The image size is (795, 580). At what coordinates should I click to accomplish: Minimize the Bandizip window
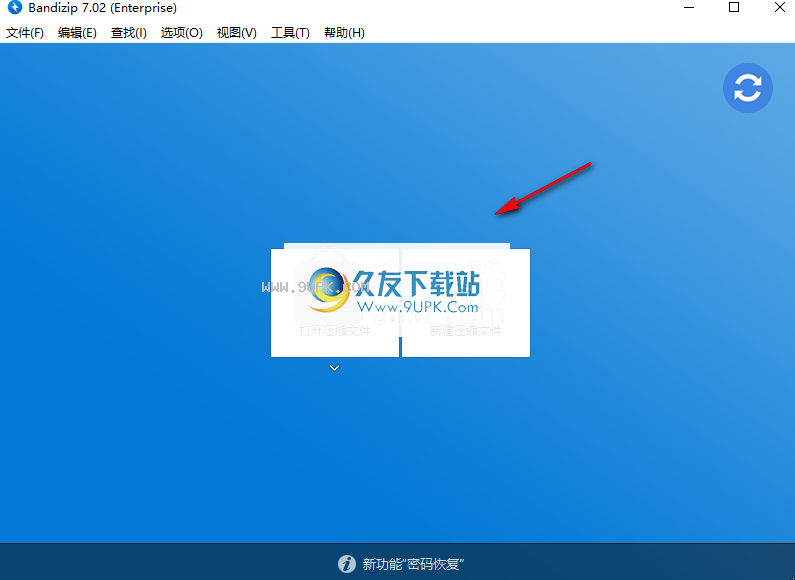point(689,8)
